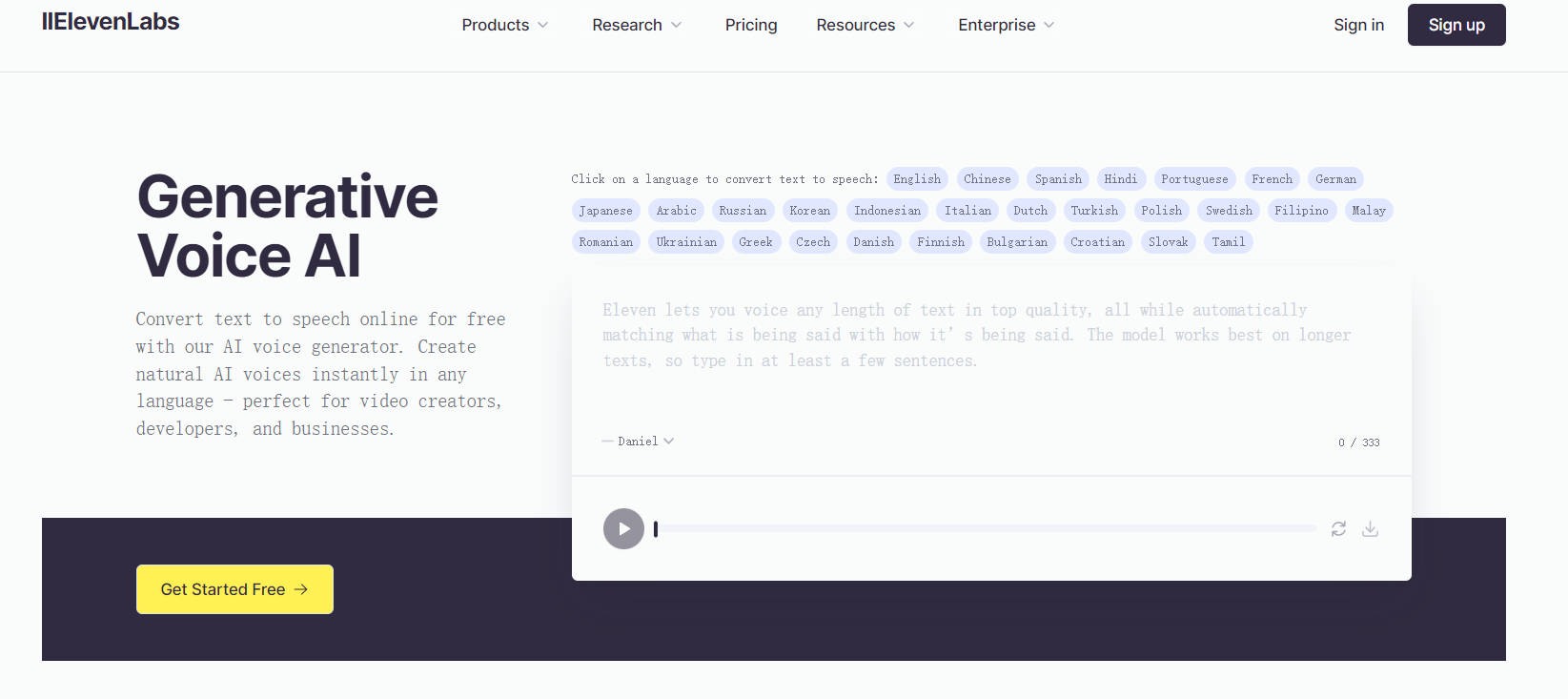Open the Pricing page
The image size is (1568, 699).
coord(751,25)
